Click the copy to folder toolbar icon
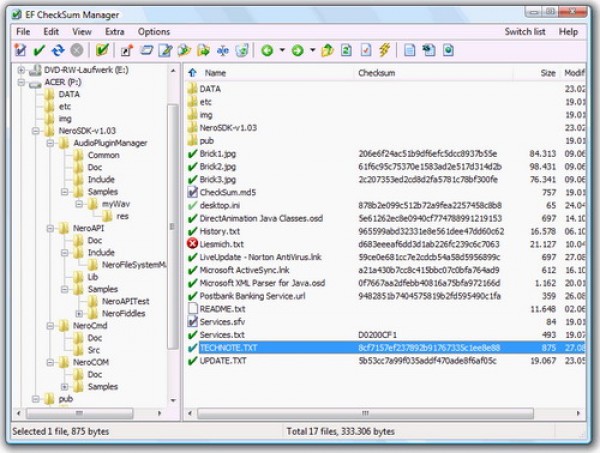This screenshot has width=600, height=453. point(184,50)
